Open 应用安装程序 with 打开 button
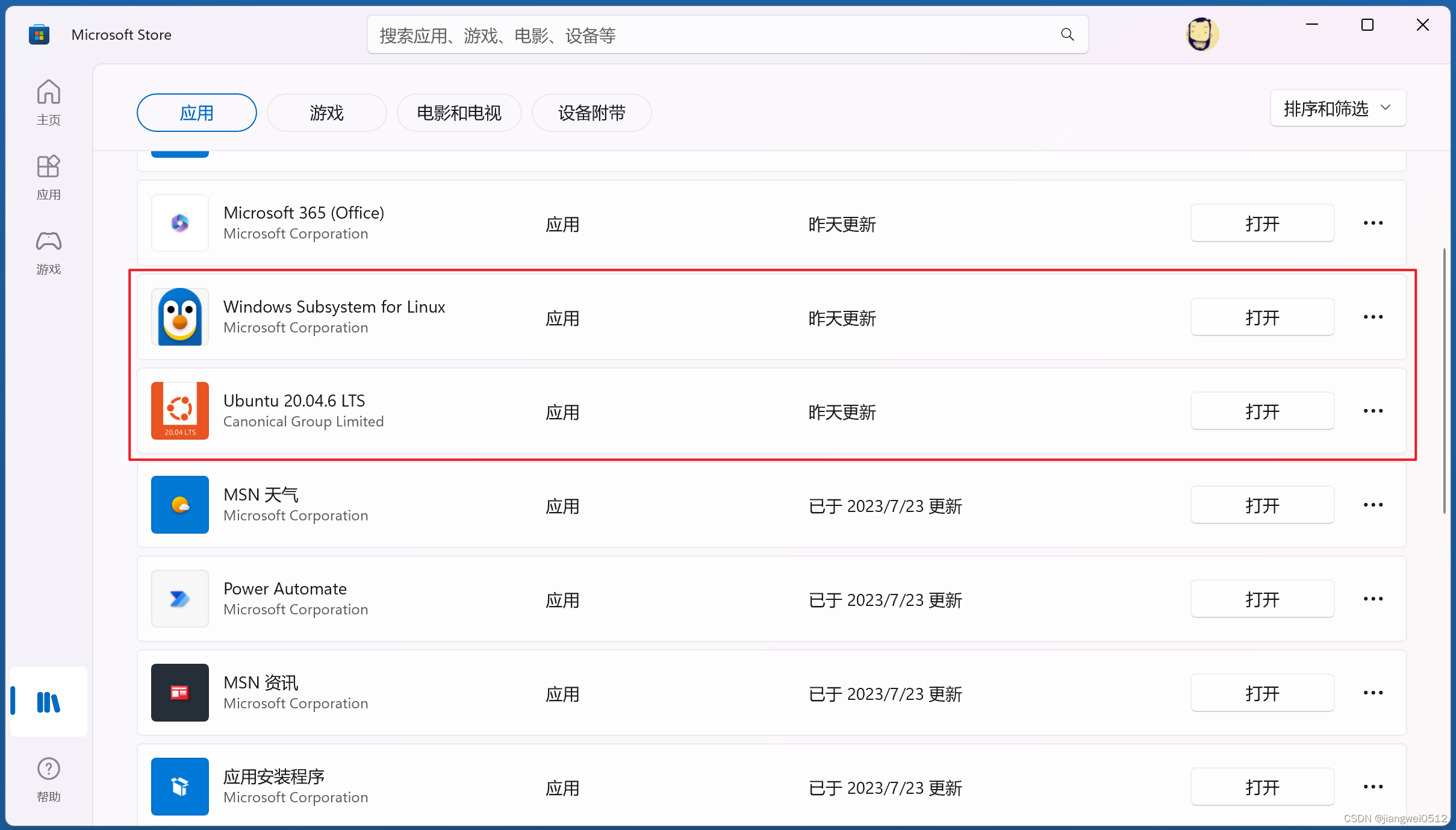The height and width of the screenshot is (830, 1456). tap(1262, 787)
